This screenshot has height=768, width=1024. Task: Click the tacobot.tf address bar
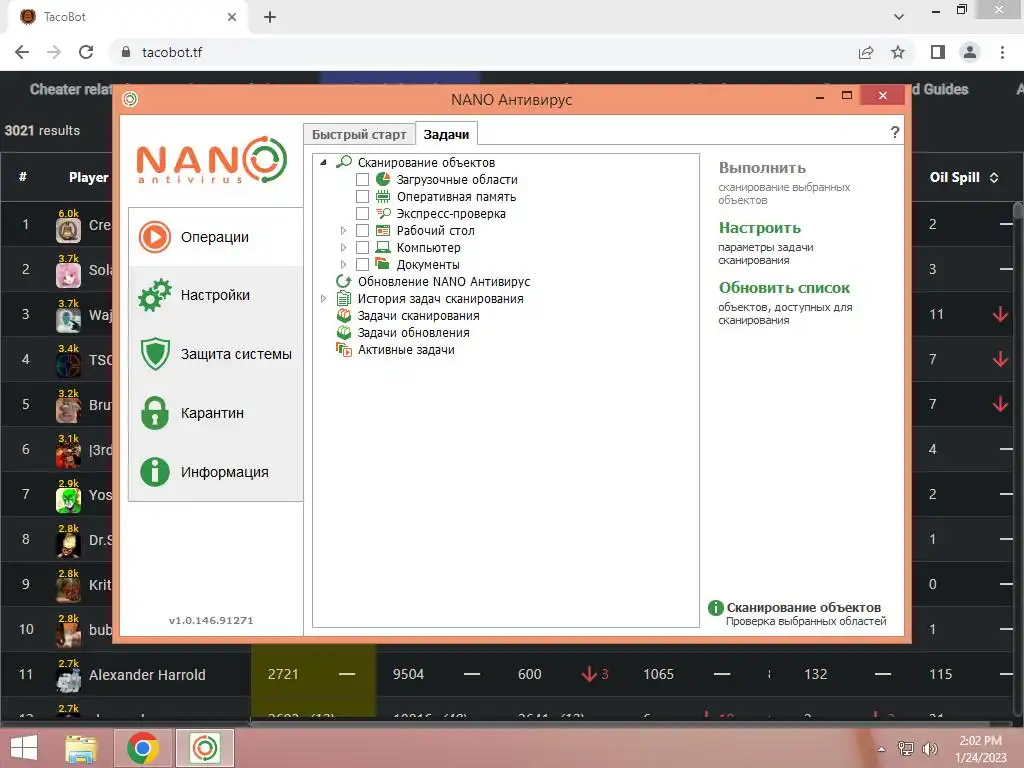click(x=483, y=52)
